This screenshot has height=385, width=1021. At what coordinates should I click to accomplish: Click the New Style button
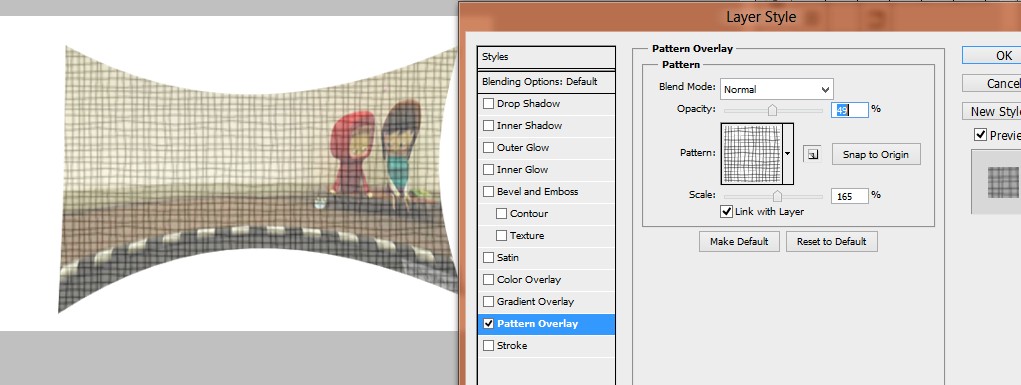tap(992, 111)
